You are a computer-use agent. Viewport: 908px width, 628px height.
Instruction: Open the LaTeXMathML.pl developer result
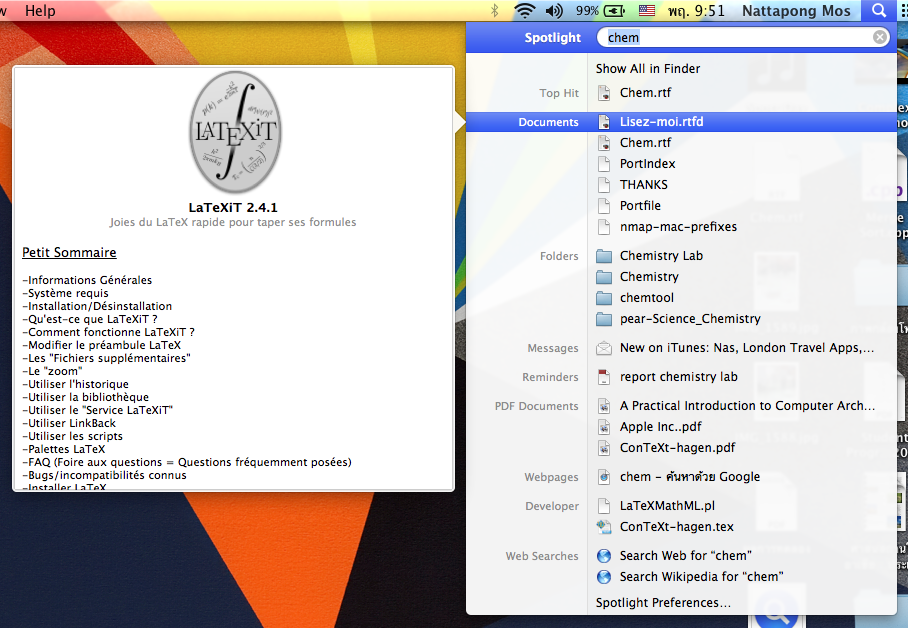point(667,506)
